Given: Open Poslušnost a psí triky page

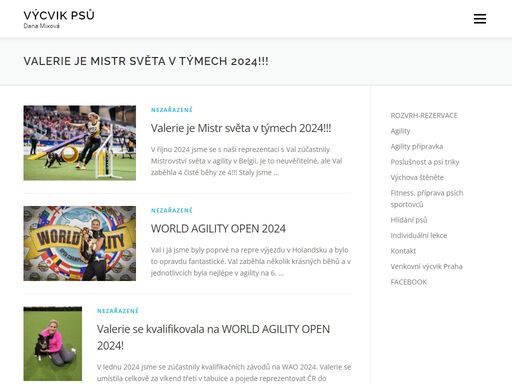Looking at the screenshot, I should [425, 162].
